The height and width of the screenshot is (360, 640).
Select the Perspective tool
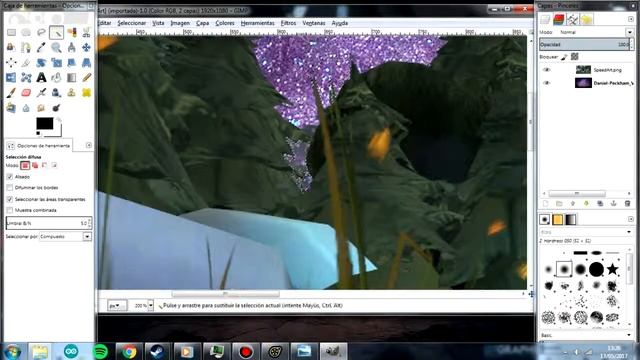pos(86,62)
